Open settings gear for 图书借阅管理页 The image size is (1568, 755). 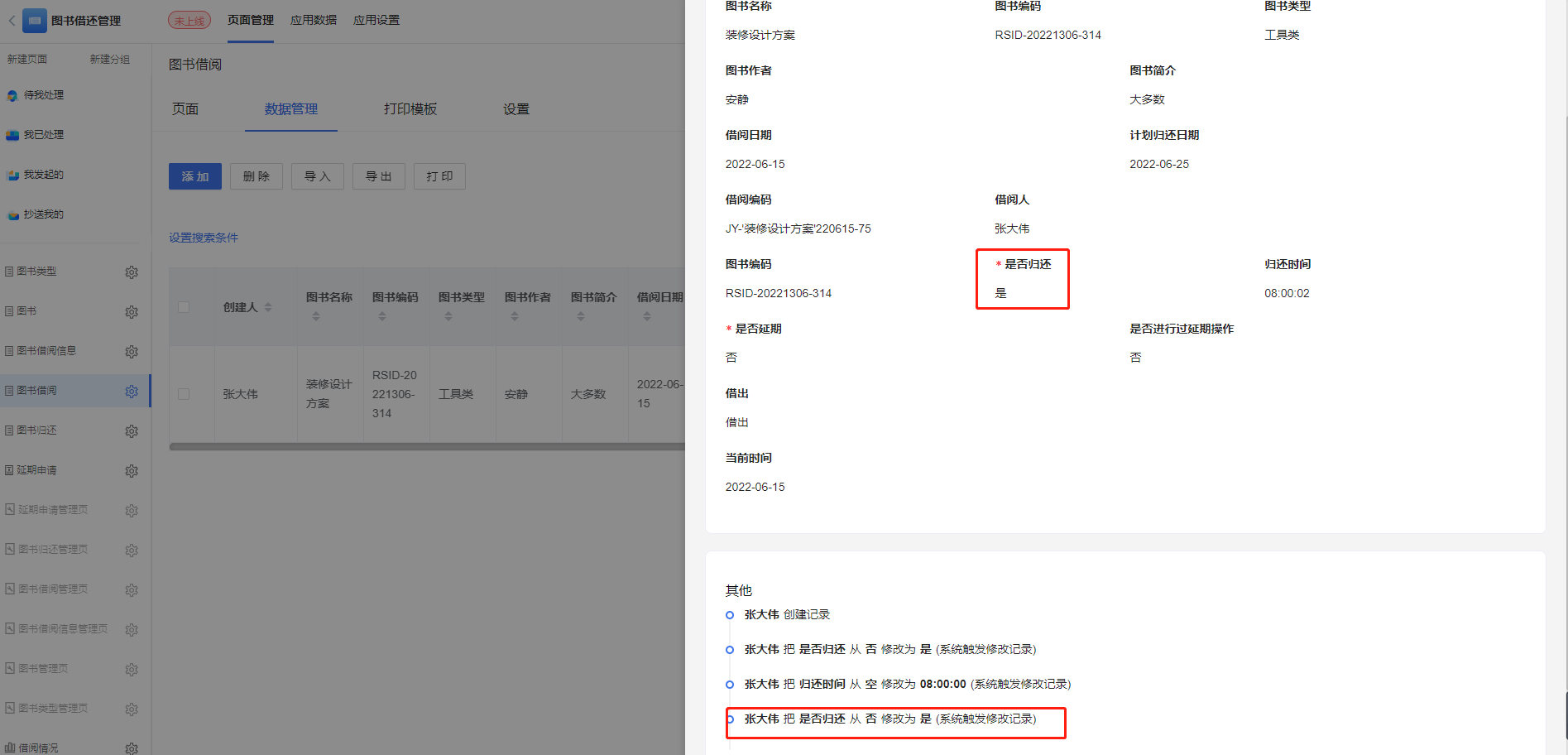[132, 590]
